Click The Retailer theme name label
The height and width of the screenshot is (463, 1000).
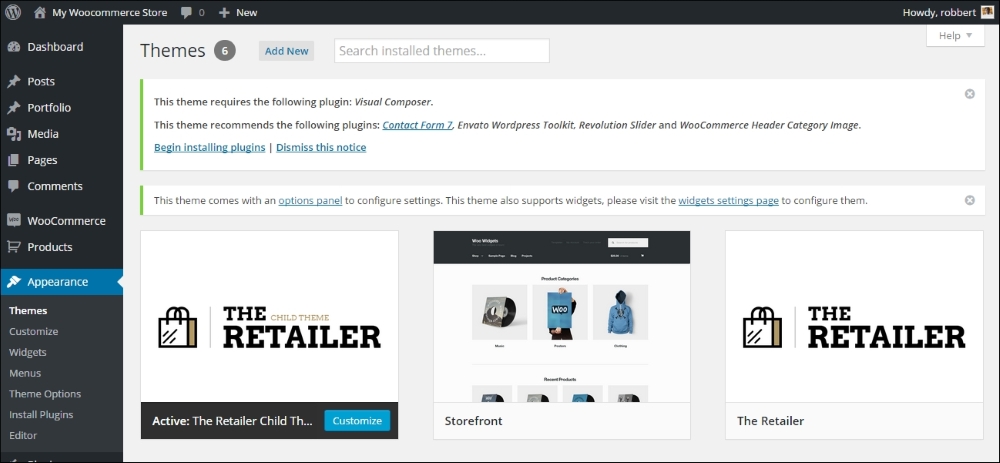click(x=770, y=421)
